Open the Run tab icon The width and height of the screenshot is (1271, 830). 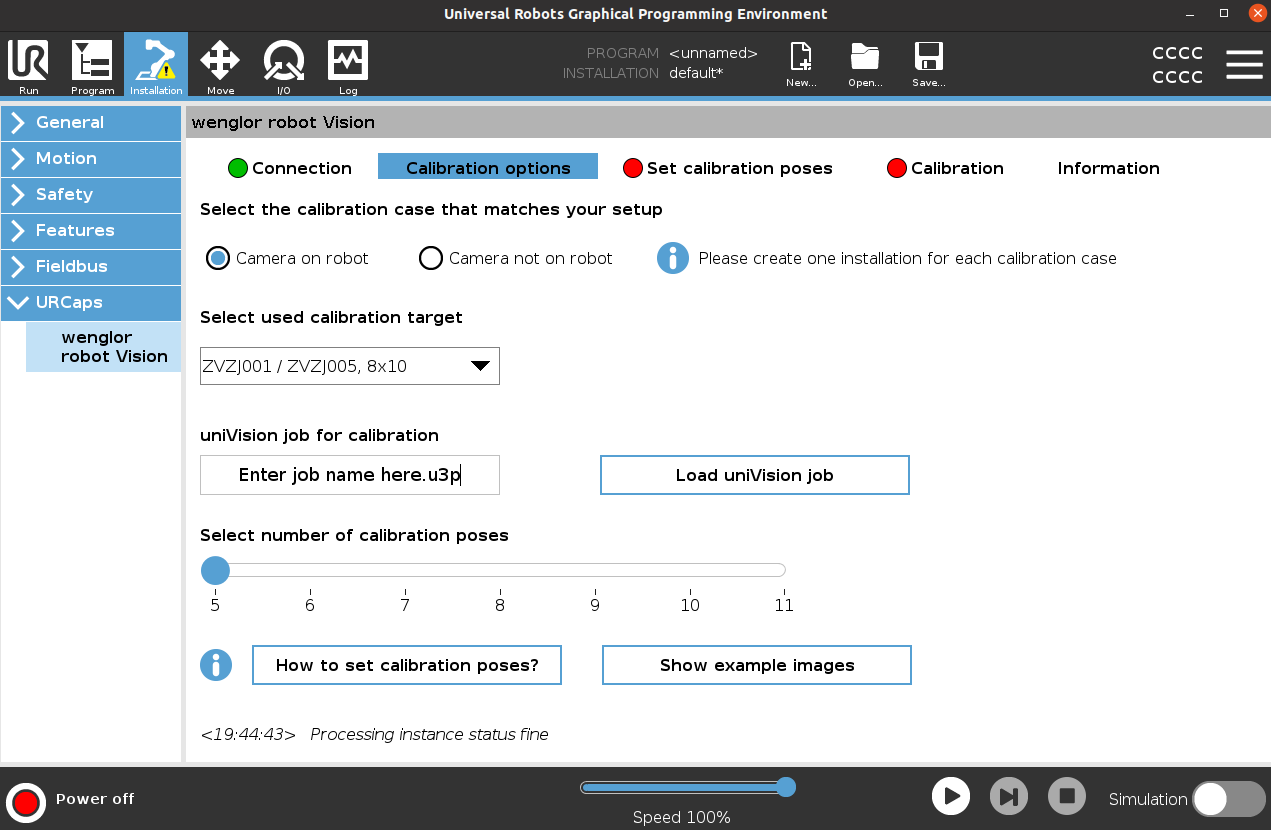(x=28, y=65)
